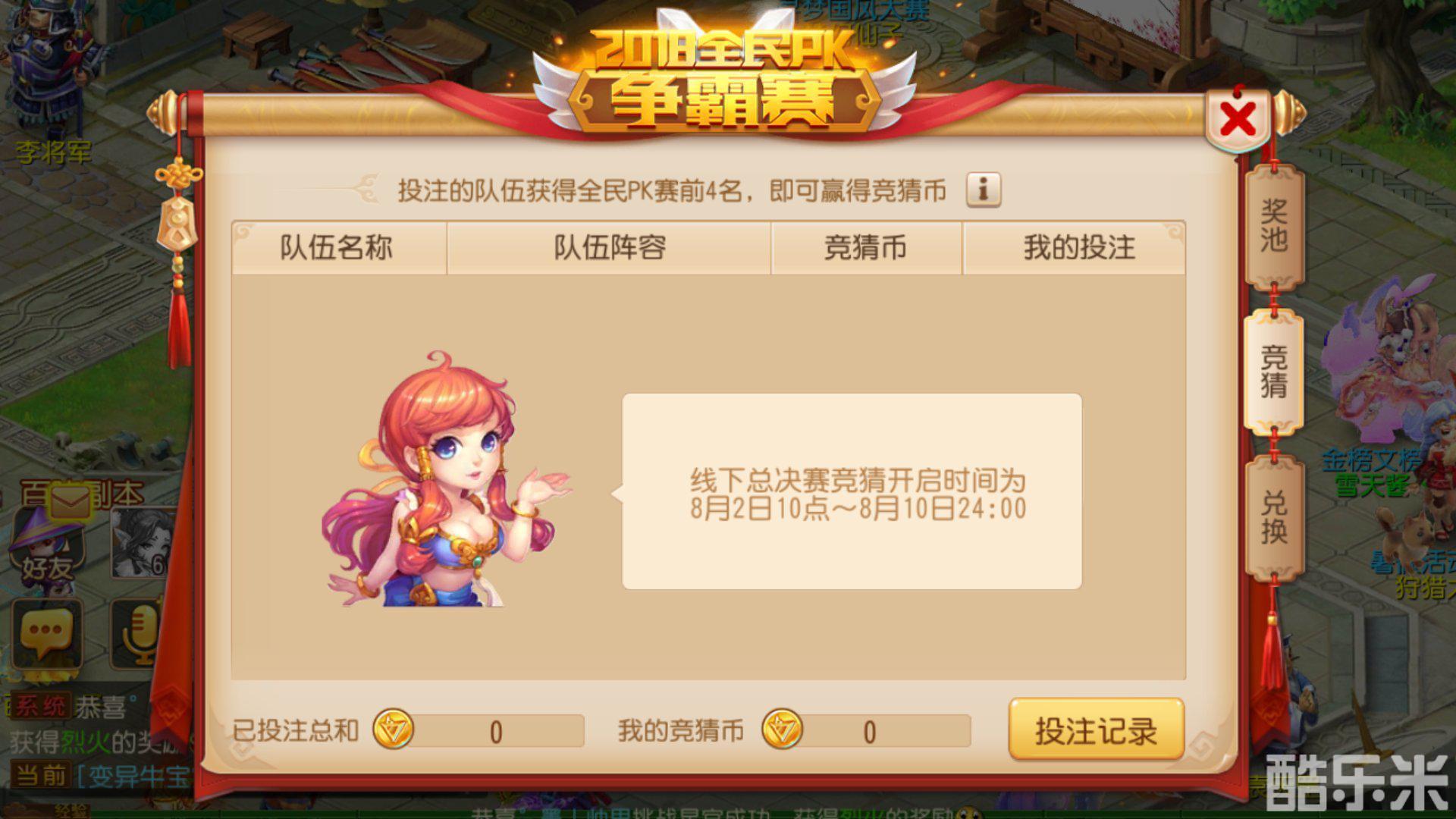Open the 奖池 prize pool tab
The width and height of the screenshot is (1456, 819).
pos(1274,226)
